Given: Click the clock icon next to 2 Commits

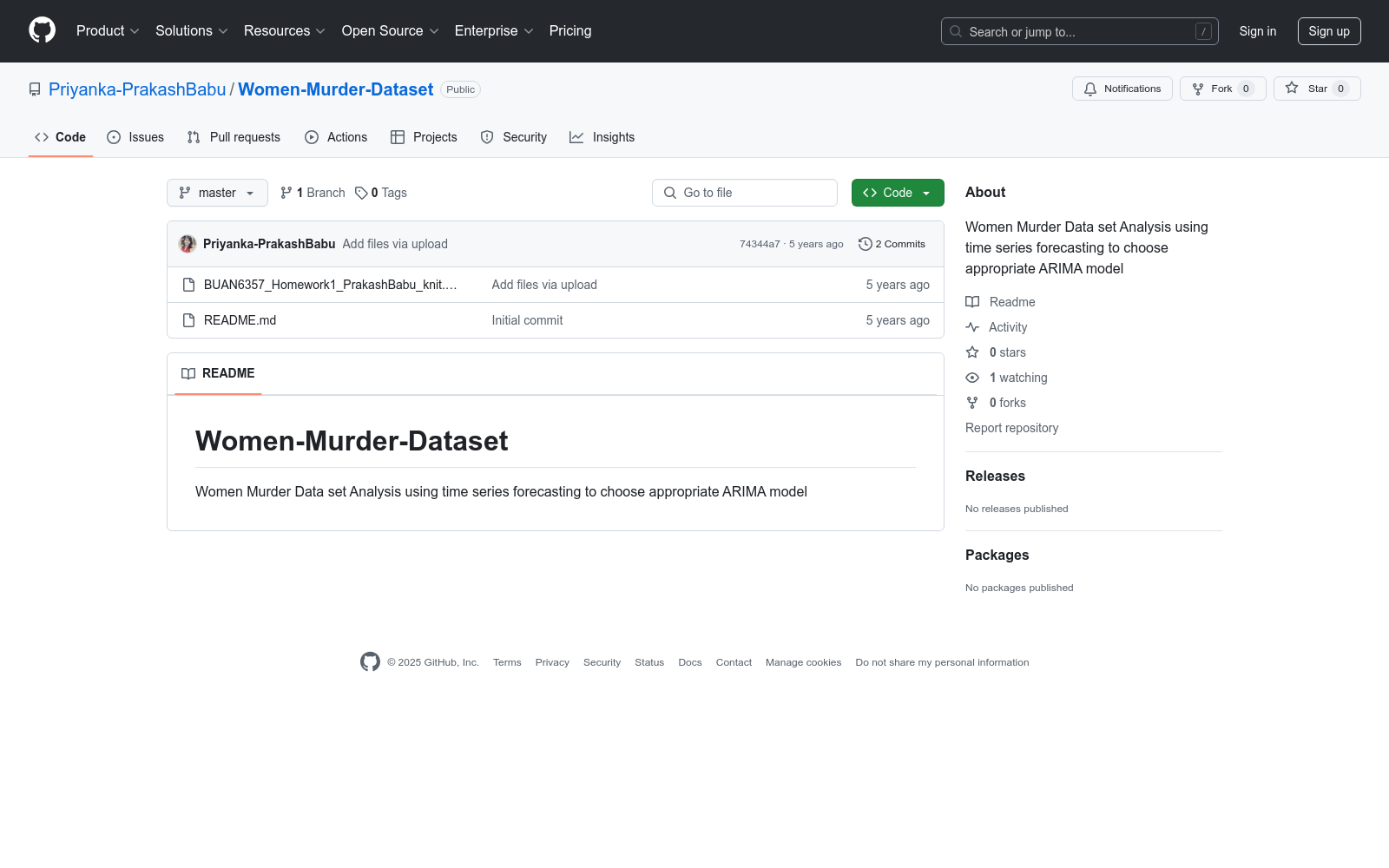Looking at the screenshot, I should pos(865,244).
